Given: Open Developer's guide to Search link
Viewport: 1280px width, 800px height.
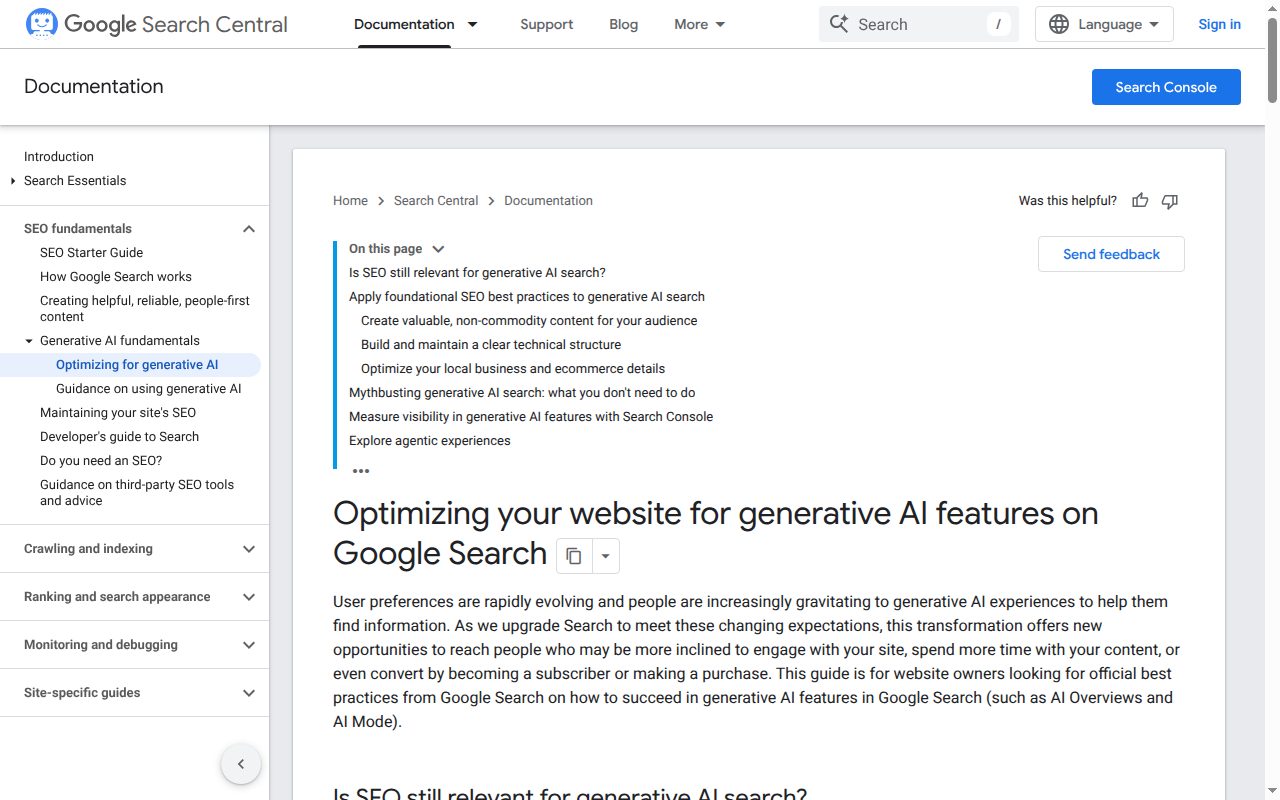Looking at the screenshot, I should pos(119,437).
